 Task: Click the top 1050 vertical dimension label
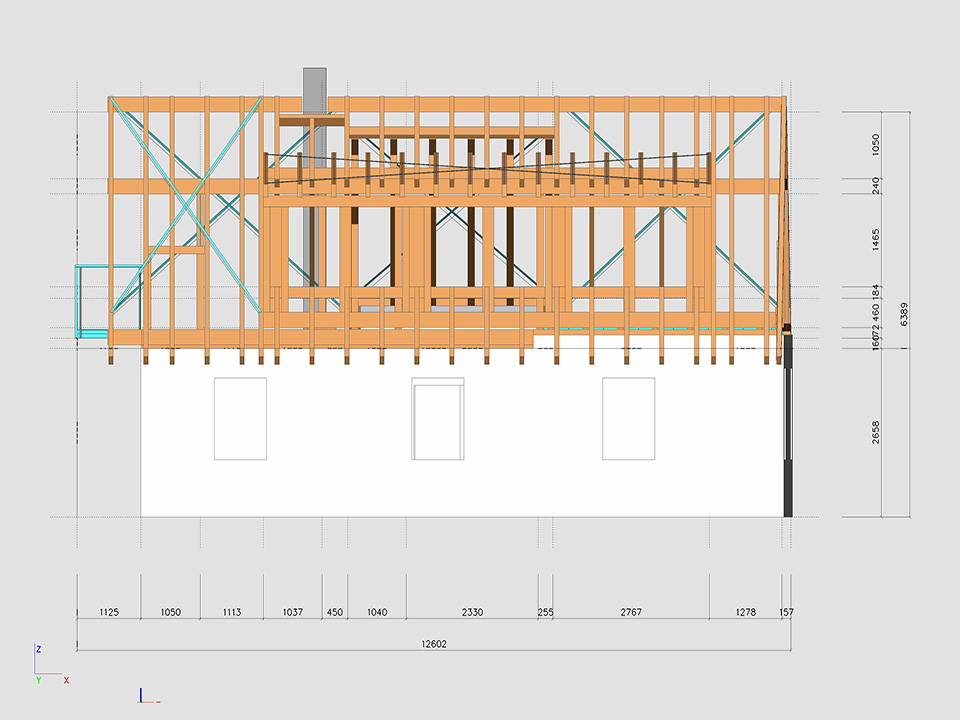876,145
